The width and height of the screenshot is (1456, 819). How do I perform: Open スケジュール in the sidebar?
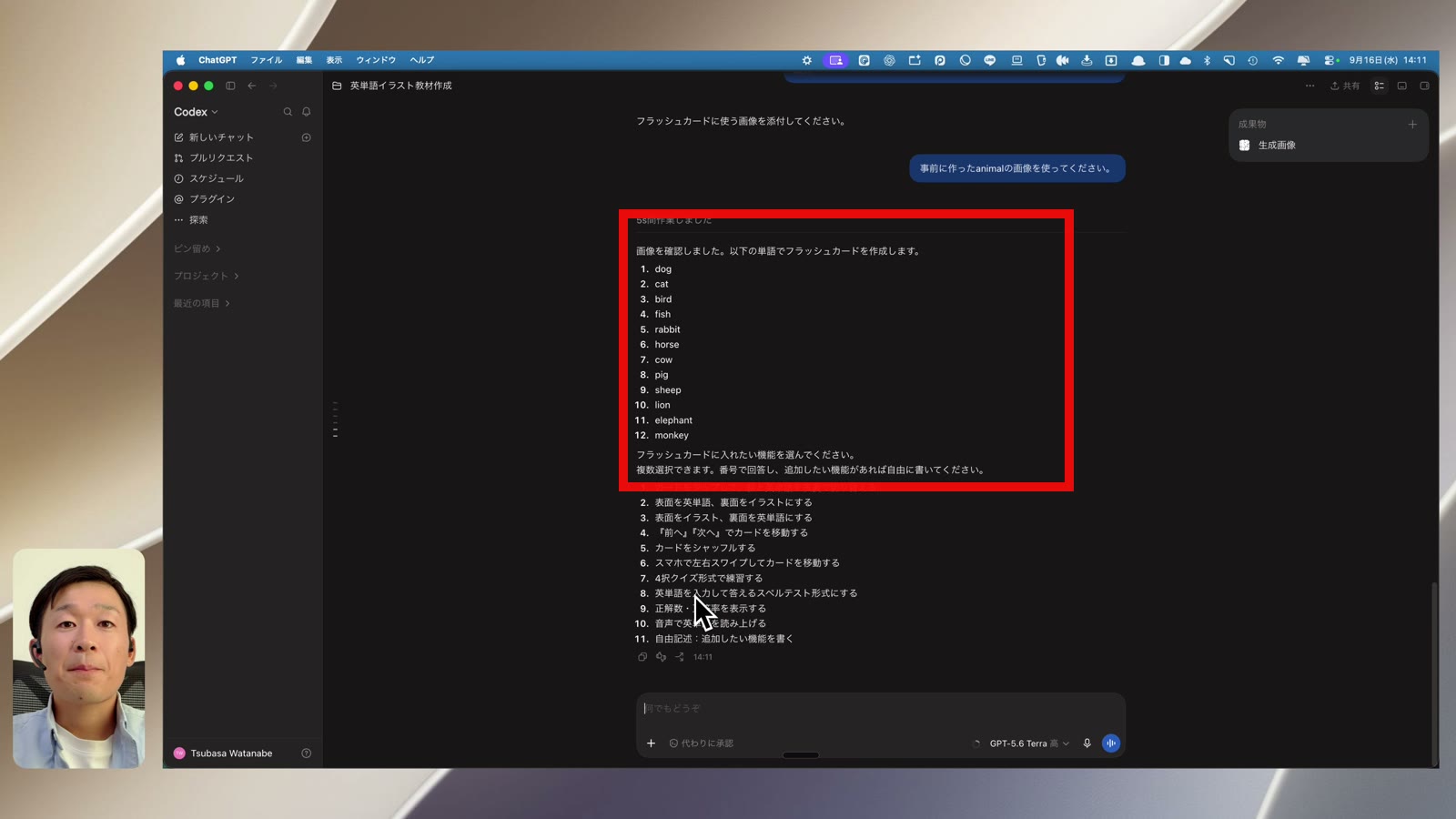[x=209, y=178]
